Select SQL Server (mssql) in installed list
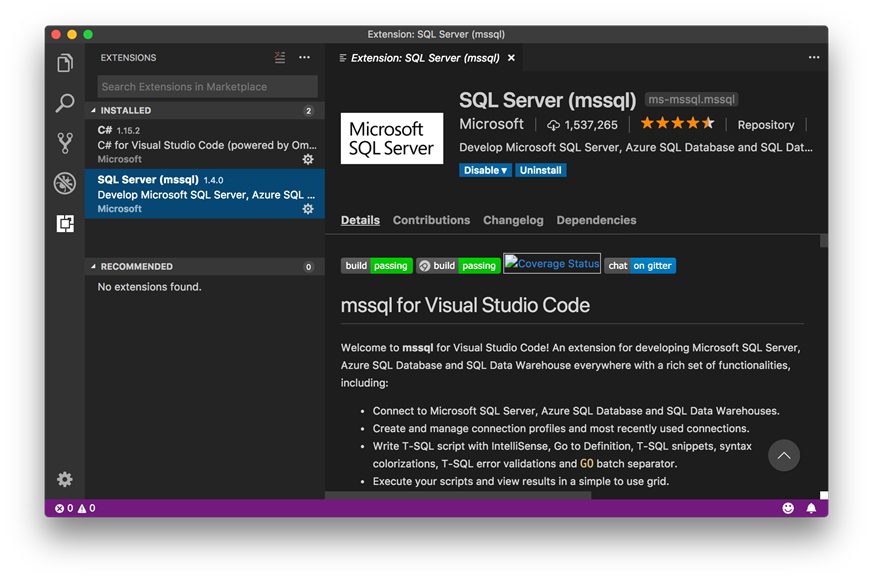Viewport: 873px width, 581px height. click(205, 194)
